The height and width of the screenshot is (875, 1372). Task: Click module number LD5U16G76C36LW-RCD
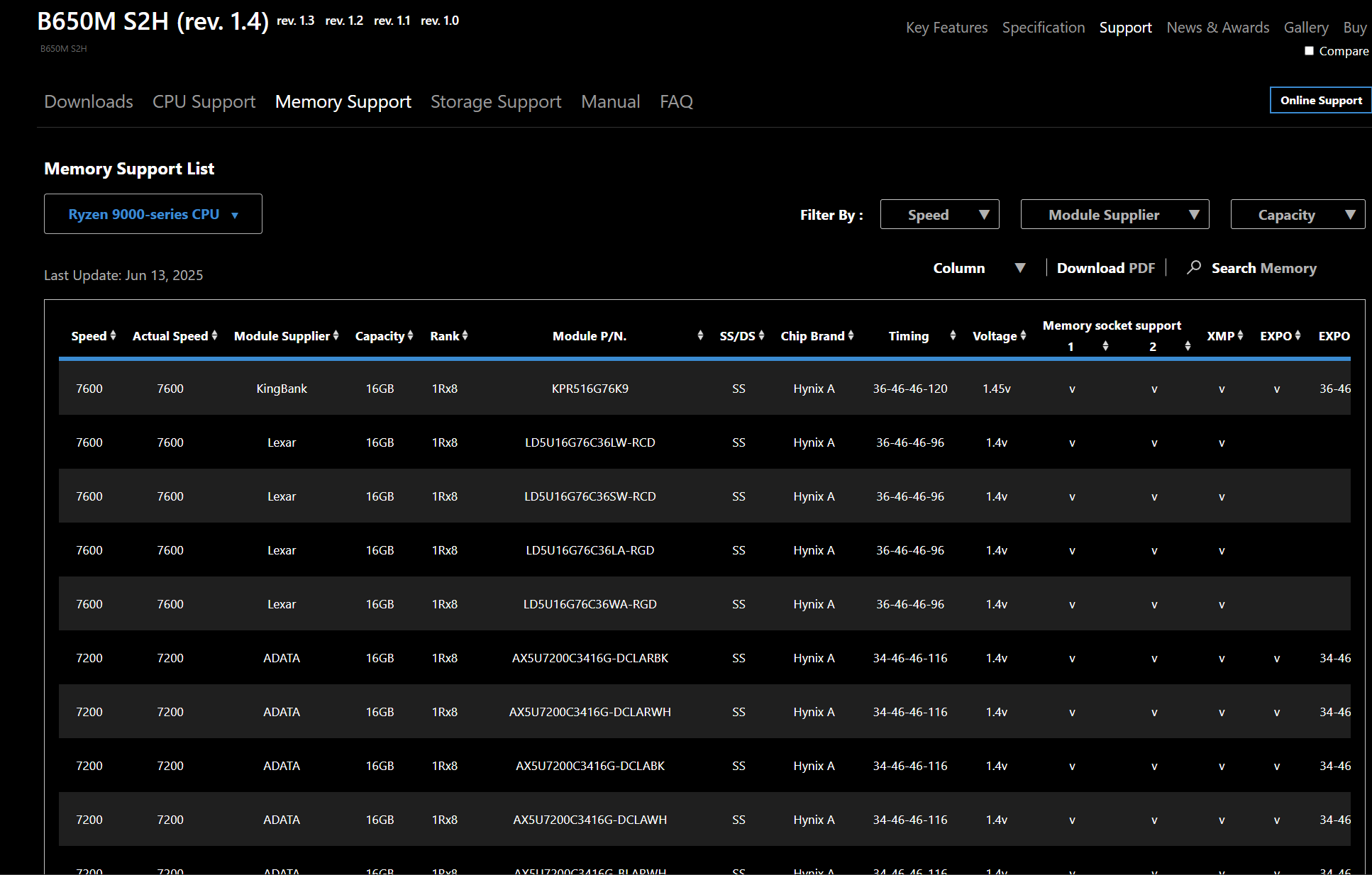tap(590, 442)
